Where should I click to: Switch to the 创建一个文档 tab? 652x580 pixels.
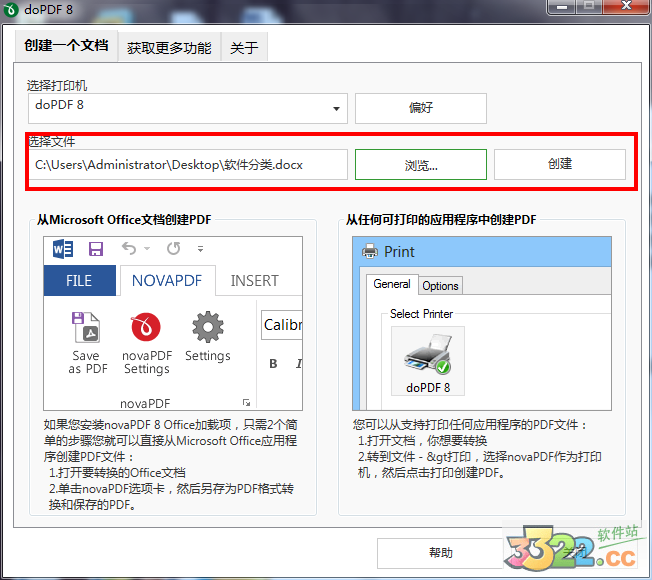point(67,45)
